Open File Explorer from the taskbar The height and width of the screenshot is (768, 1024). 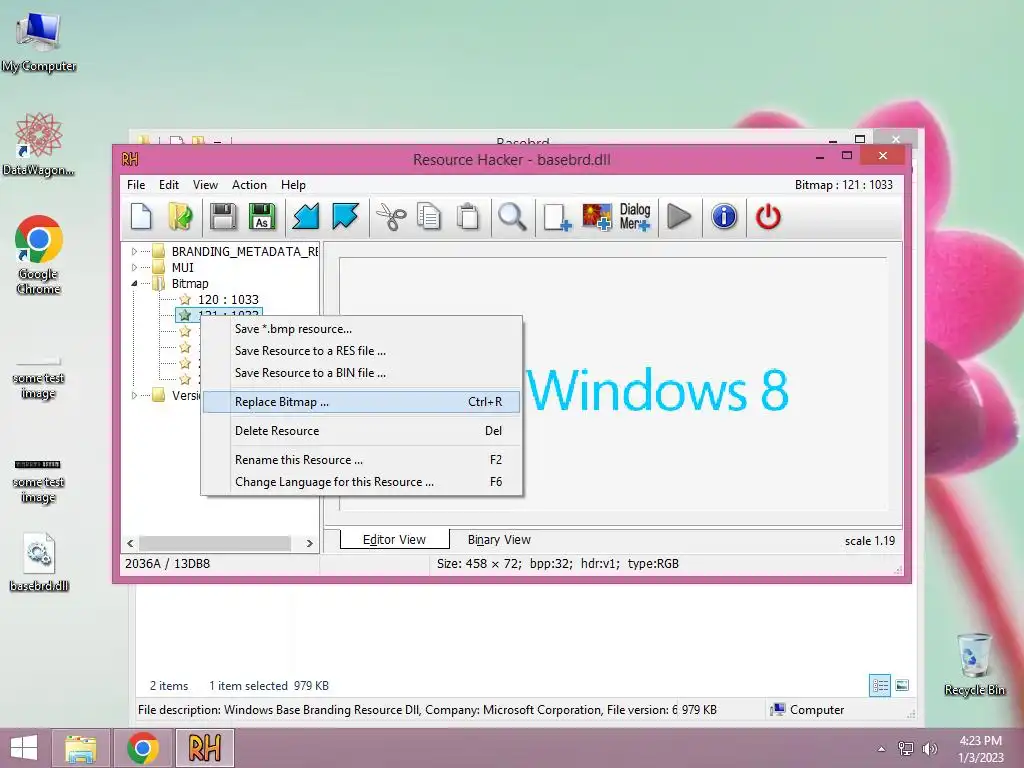point(81,748)
